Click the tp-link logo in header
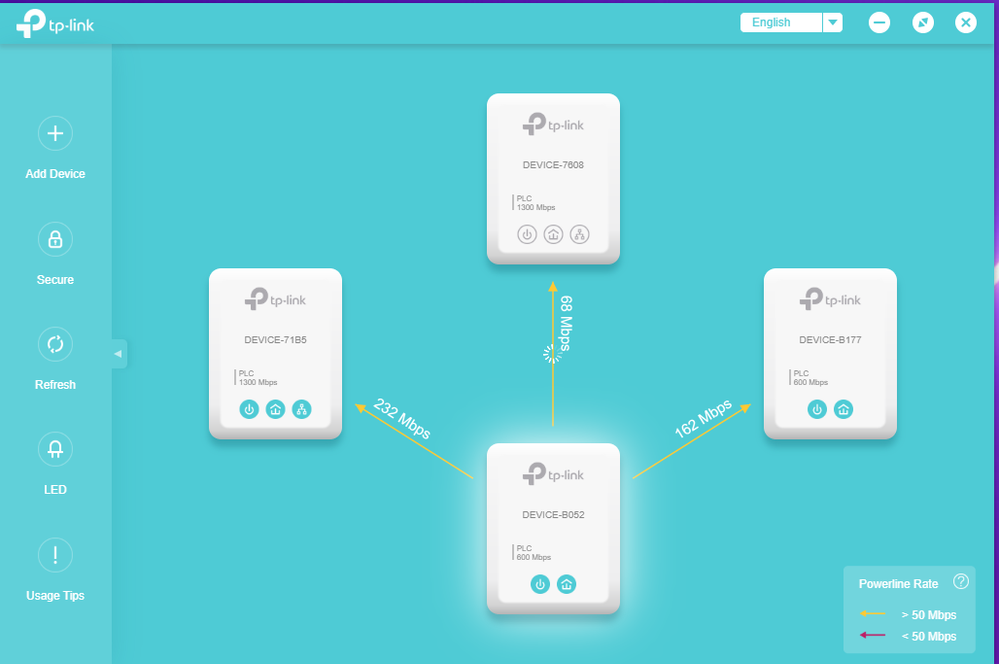This screenshot has width=999, height=664. (x=56, y=26)
